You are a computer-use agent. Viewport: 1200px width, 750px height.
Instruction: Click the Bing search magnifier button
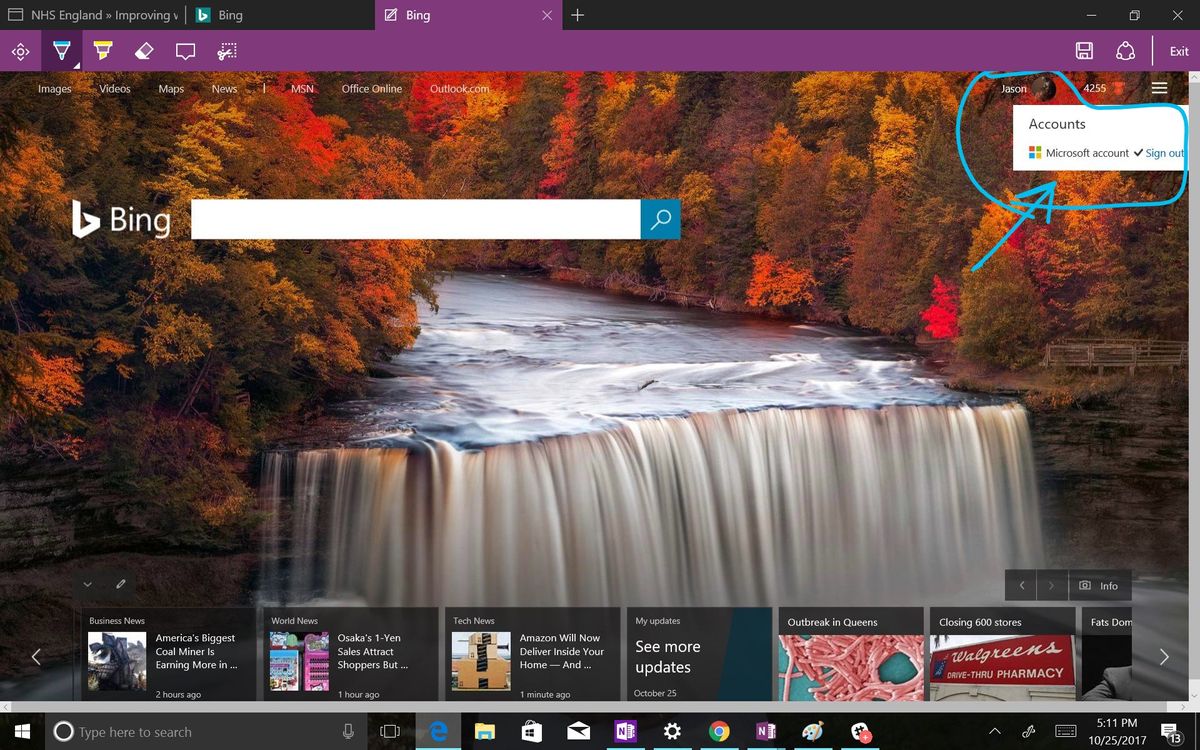[x=660, y=219]
